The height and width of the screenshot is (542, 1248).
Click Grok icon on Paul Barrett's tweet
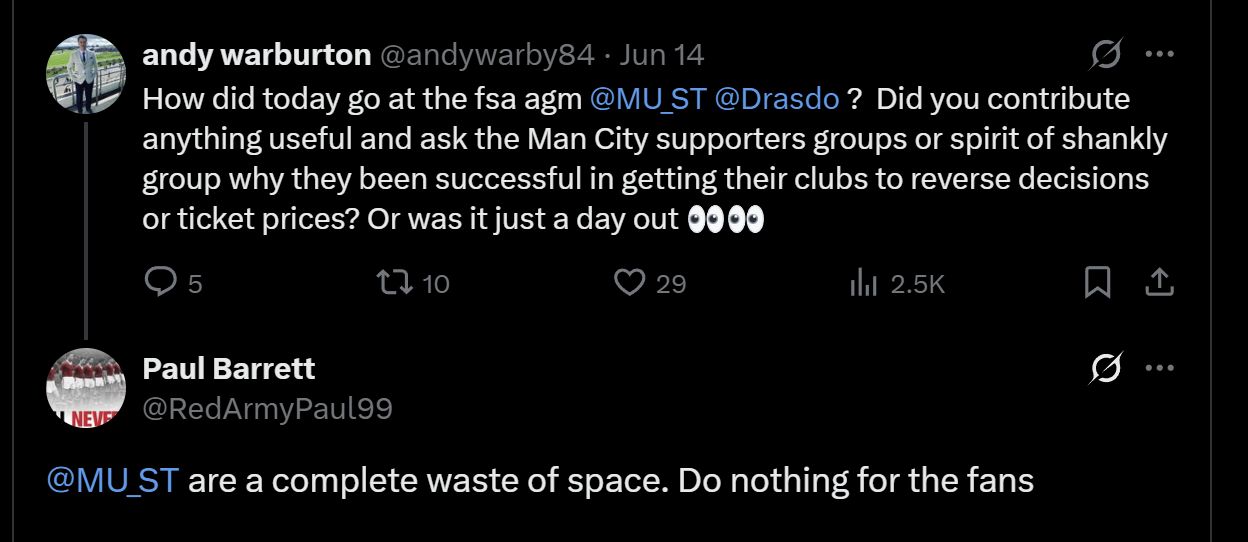[x=1105, y=369]
